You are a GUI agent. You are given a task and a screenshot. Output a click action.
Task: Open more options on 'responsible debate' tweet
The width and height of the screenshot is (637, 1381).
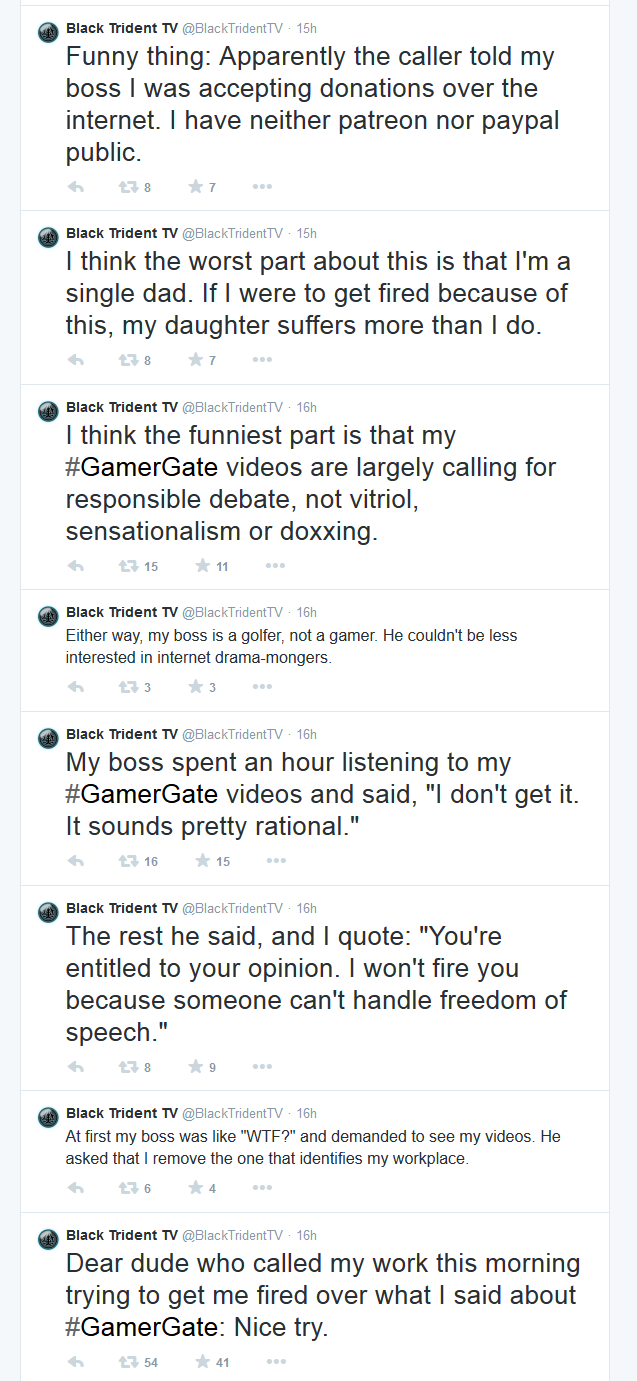tap(275, 566)
